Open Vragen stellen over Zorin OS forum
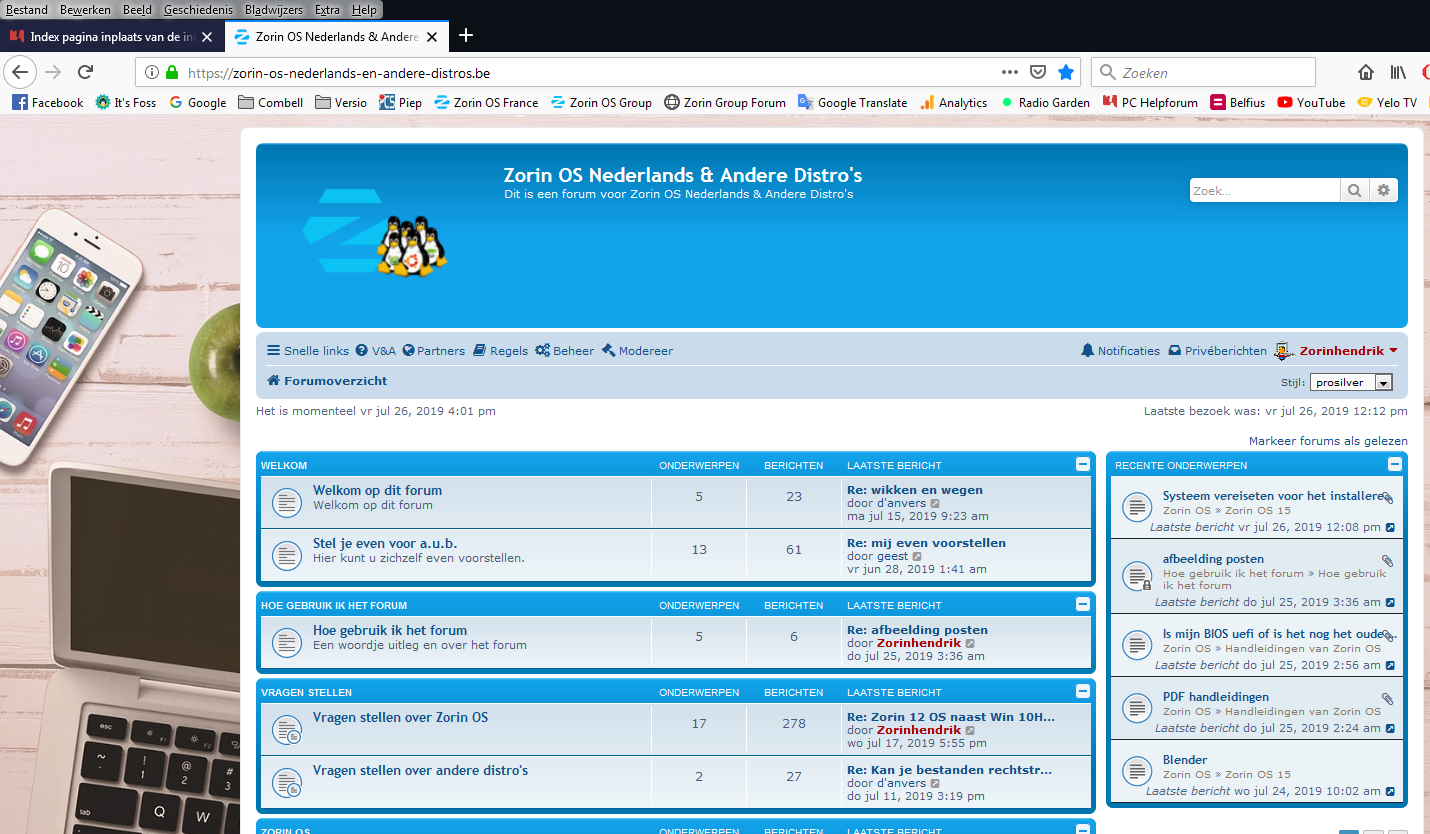 pyautogui.click(x=400, y=717)
